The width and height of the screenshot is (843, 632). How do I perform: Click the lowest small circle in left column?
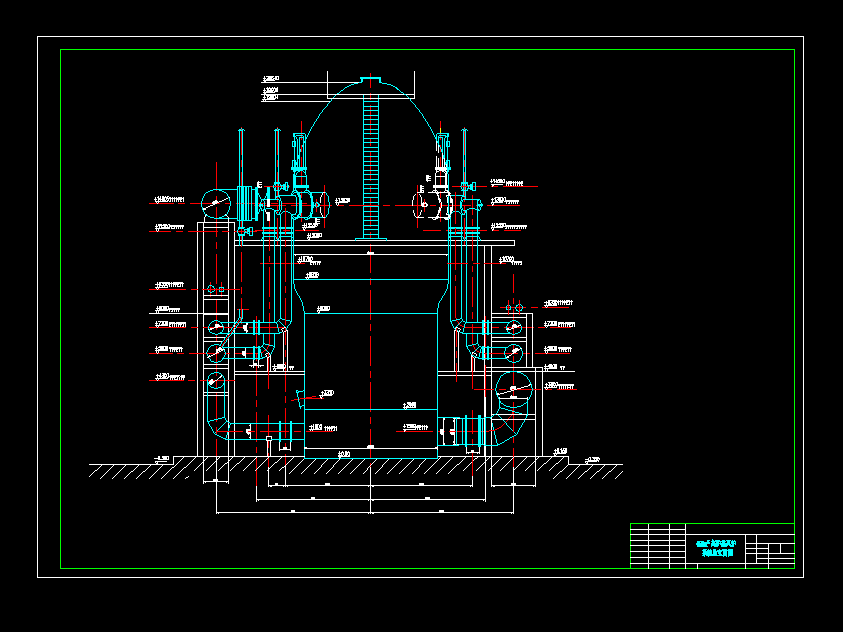215,380
